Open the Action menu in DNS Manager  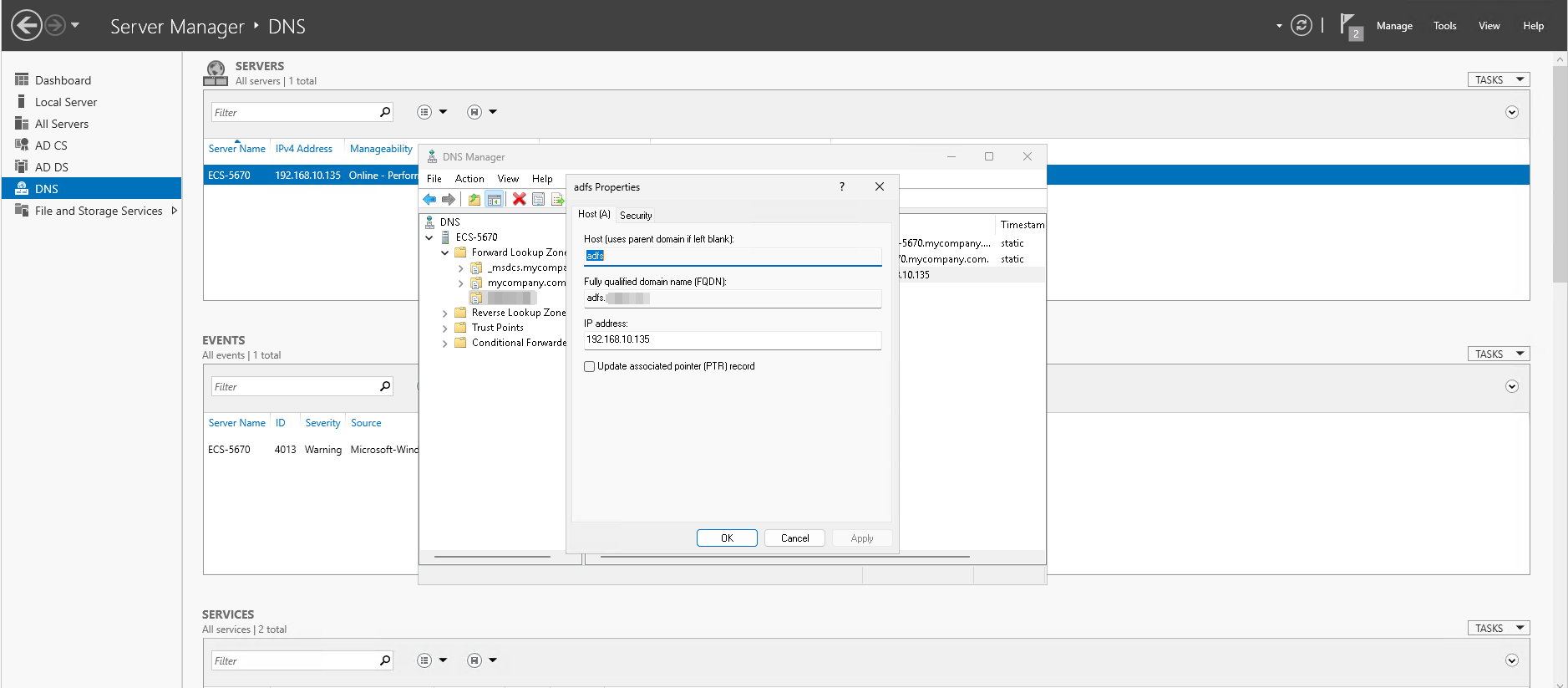point(469,179)
